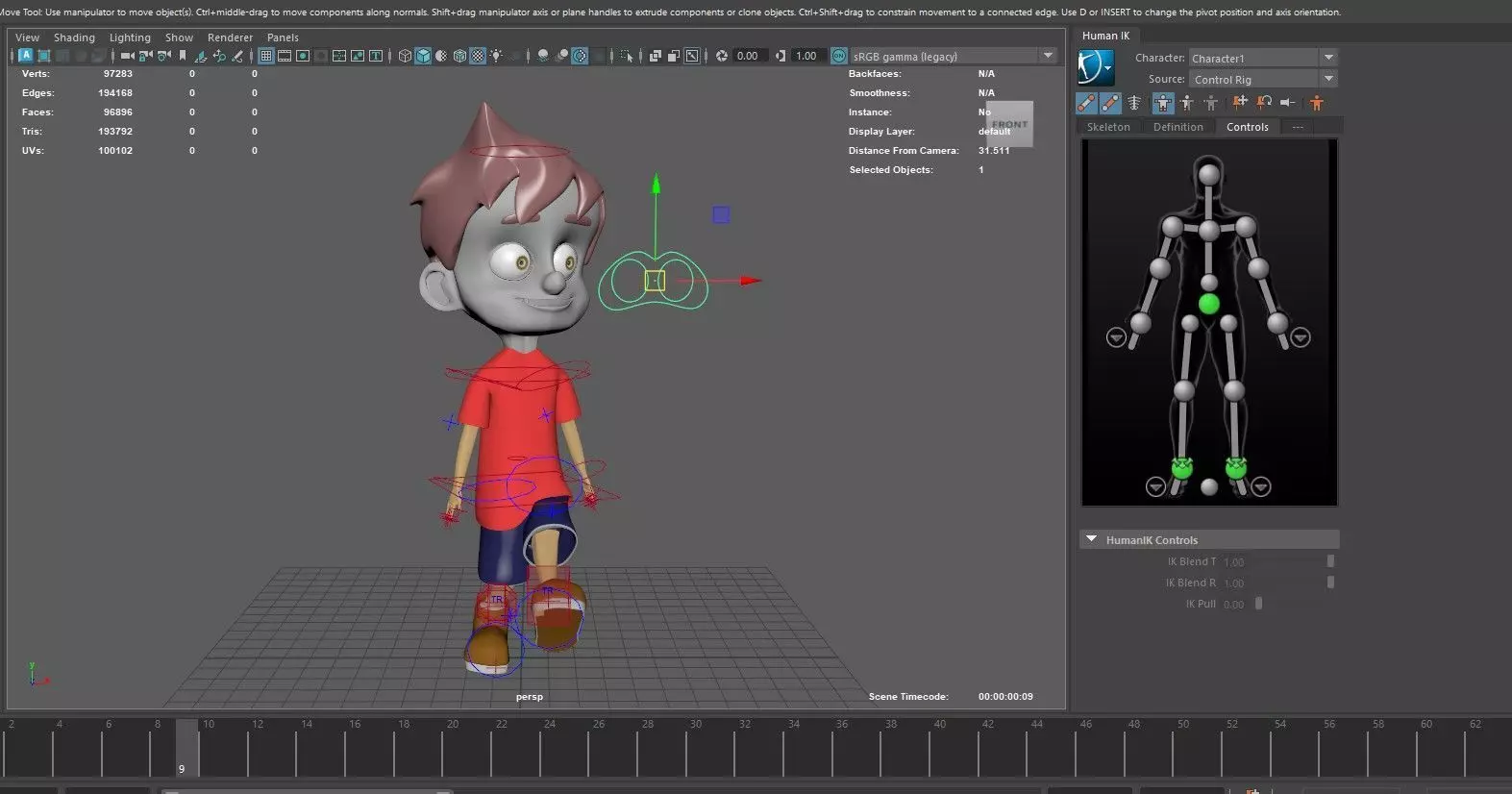Toggle the Resolution Gate icon
The height and width of the screenshot is (794, 1512).
pyautogui.click(x=303, y=56)
